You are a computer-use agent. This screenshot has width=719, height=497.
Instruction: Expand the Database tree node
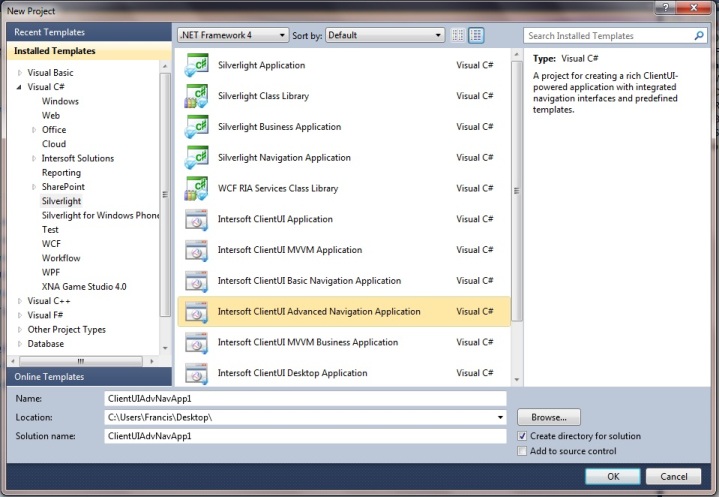point(20,343)
